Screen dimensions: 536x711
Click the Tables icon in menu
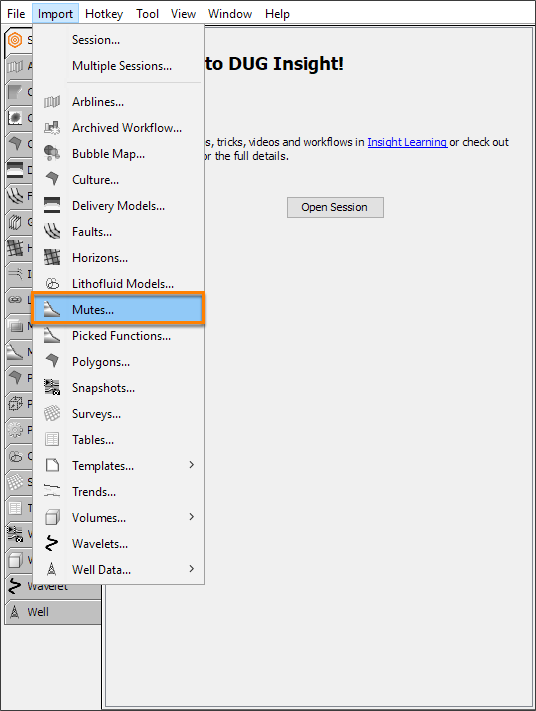point(52,439)
